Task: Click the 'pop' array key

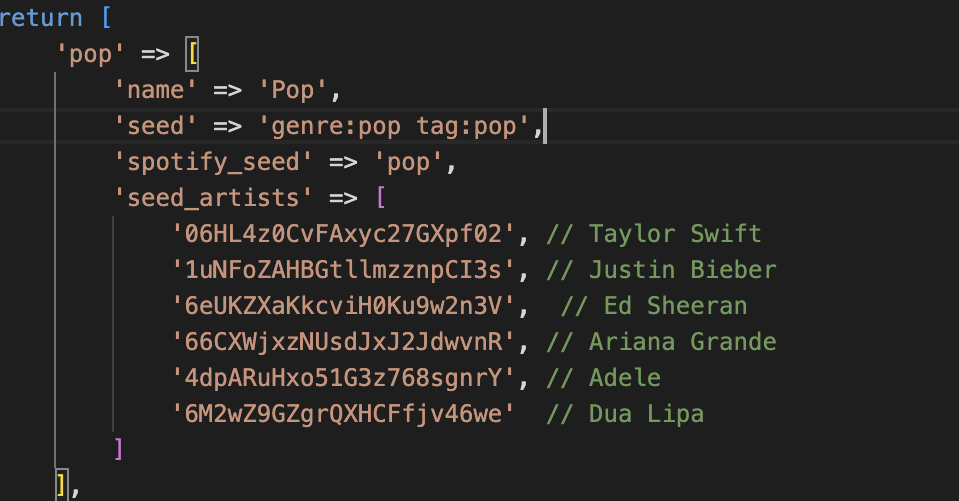Action: click(90, 54)
